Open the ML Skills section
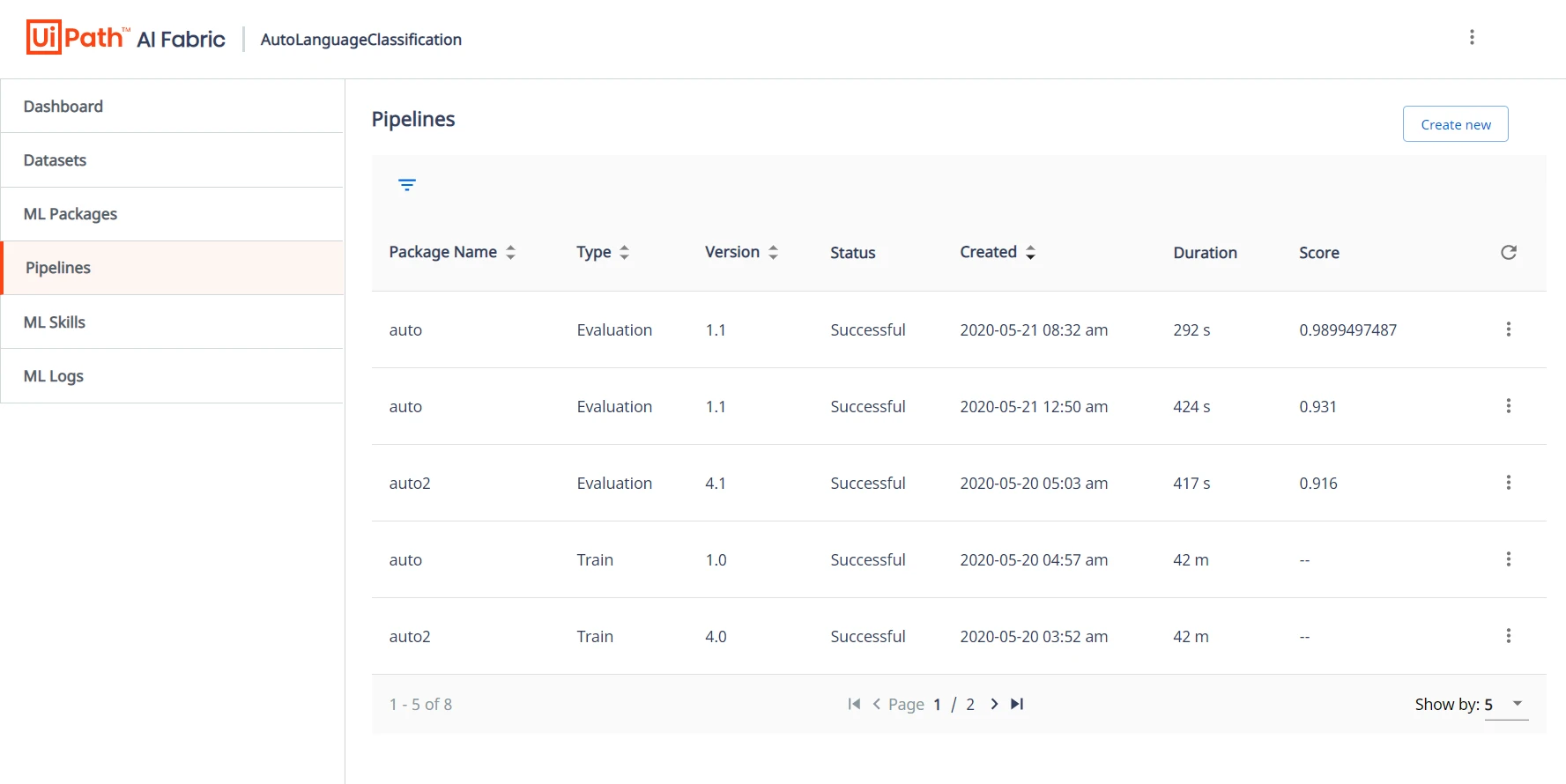The width and height of the screenshot is (1566, 784). coord(173,322)
